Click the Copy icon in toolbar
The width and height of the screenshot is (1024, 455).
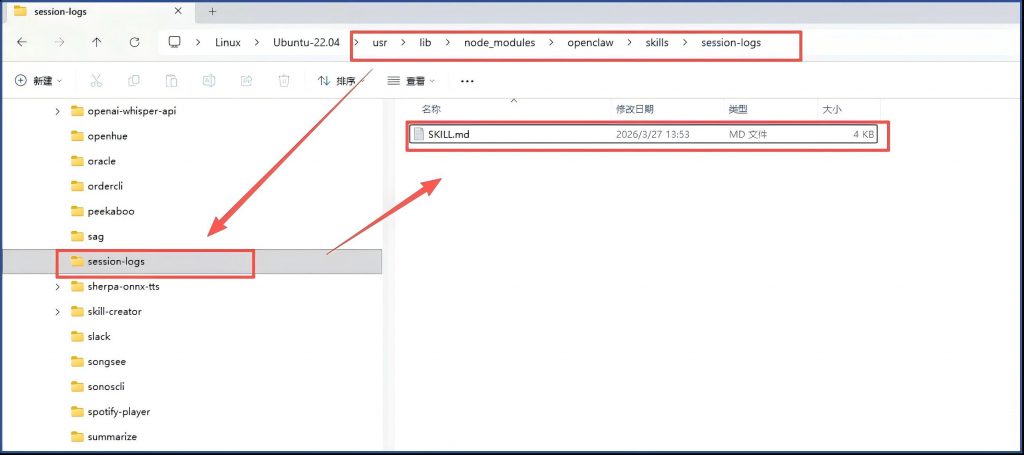pyautogui.click(x=134, y=80)
